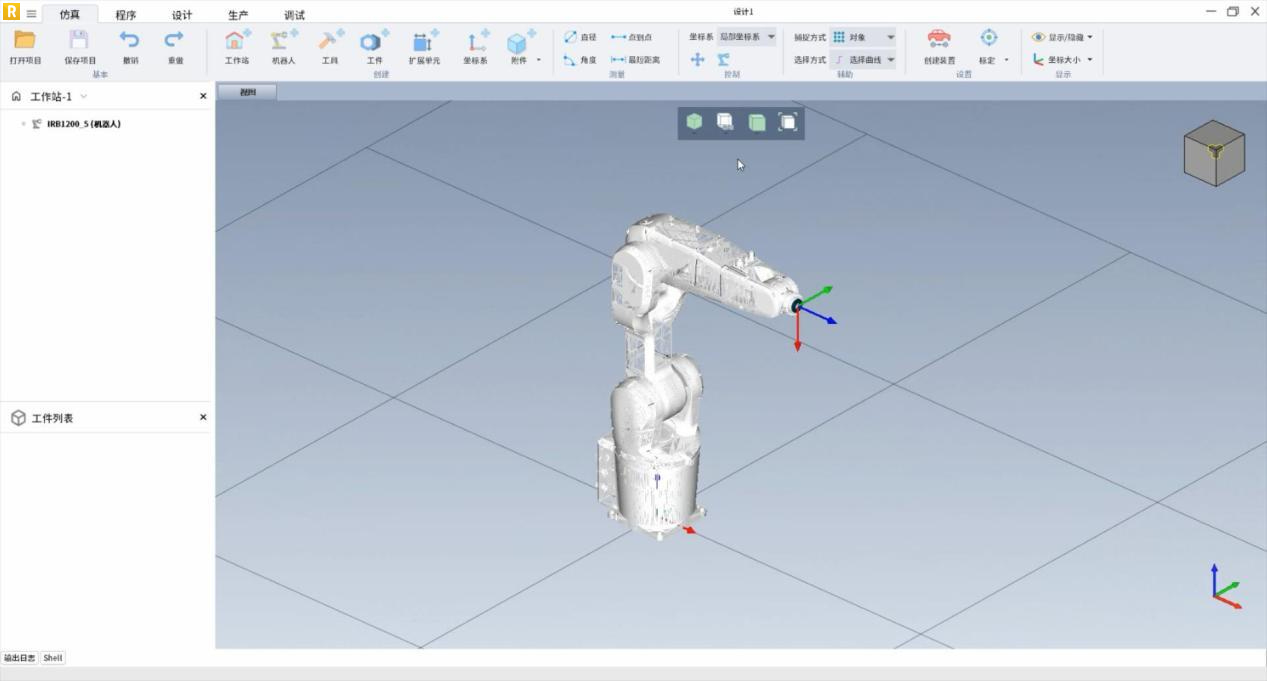
Task: Open the 坐标系 local coordinate dropdown
Action: (747, 37)
